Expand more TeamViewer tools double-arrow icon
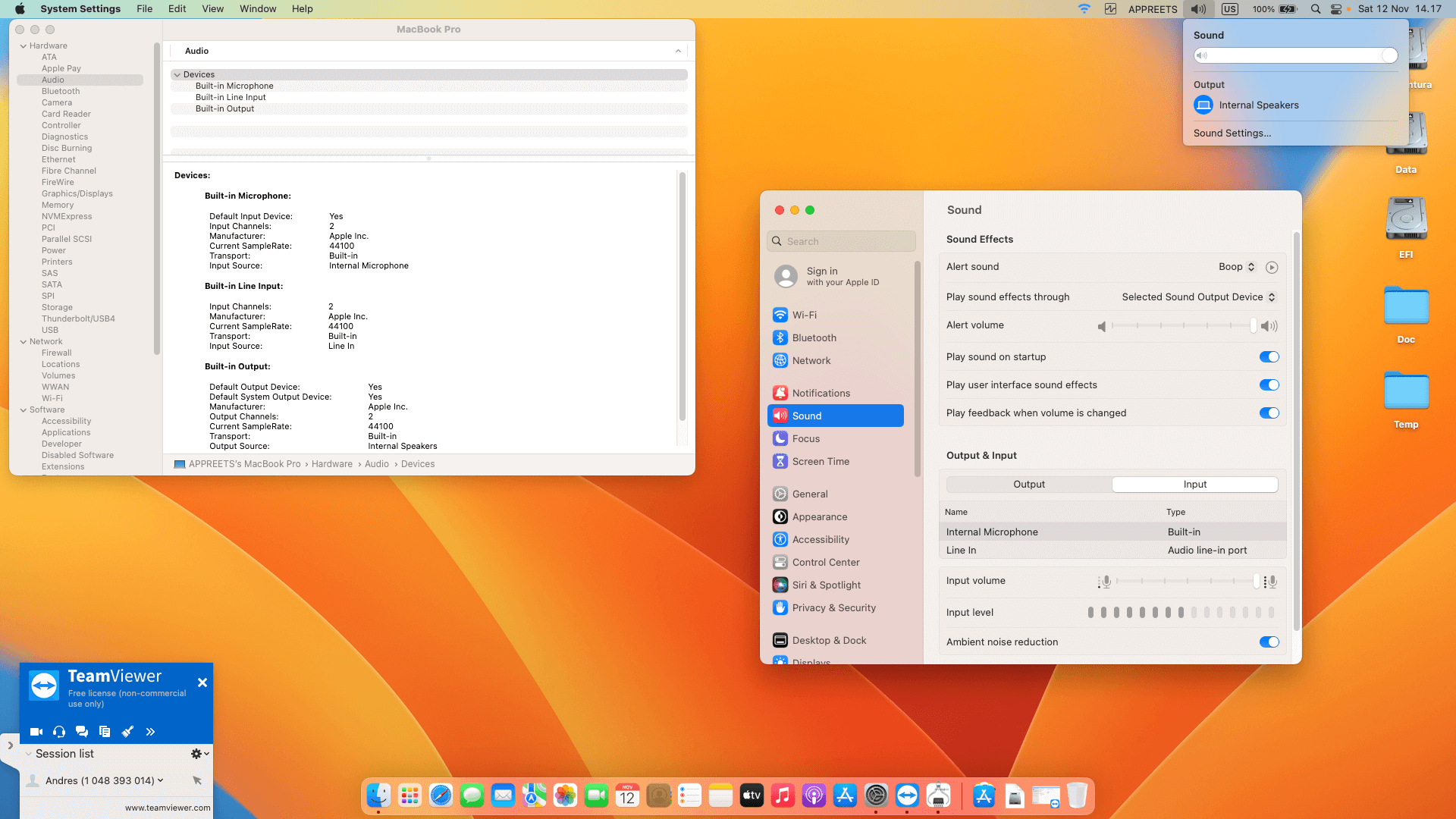The height and width of the screenshot is (819, 1456). click(x=150, y=732)
